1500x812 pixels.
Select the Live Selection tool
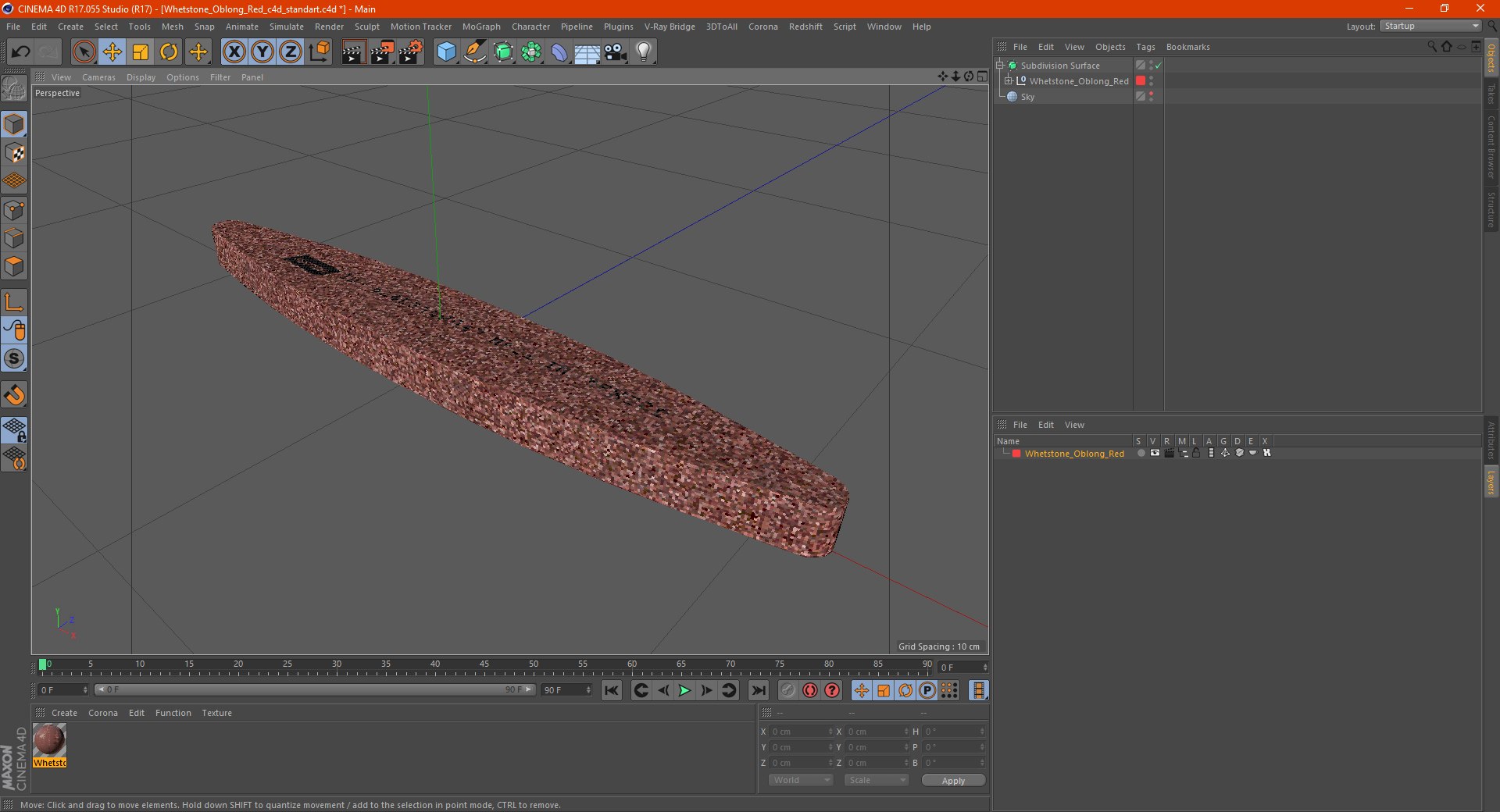pos(84,52)
